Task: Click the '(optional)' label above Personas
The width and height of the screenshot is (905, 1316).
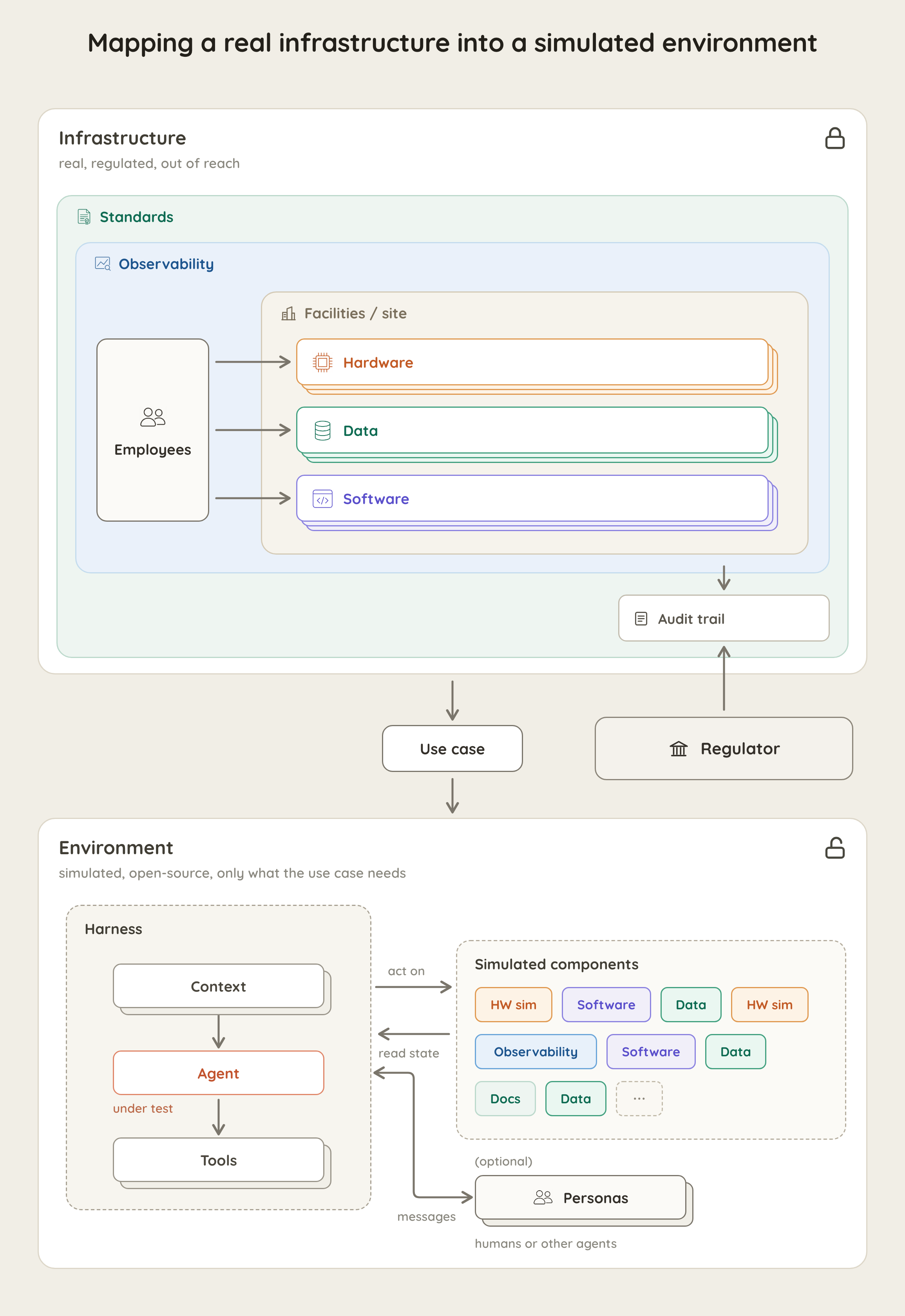Action: pyautogui.click(x=503, y=1161)
